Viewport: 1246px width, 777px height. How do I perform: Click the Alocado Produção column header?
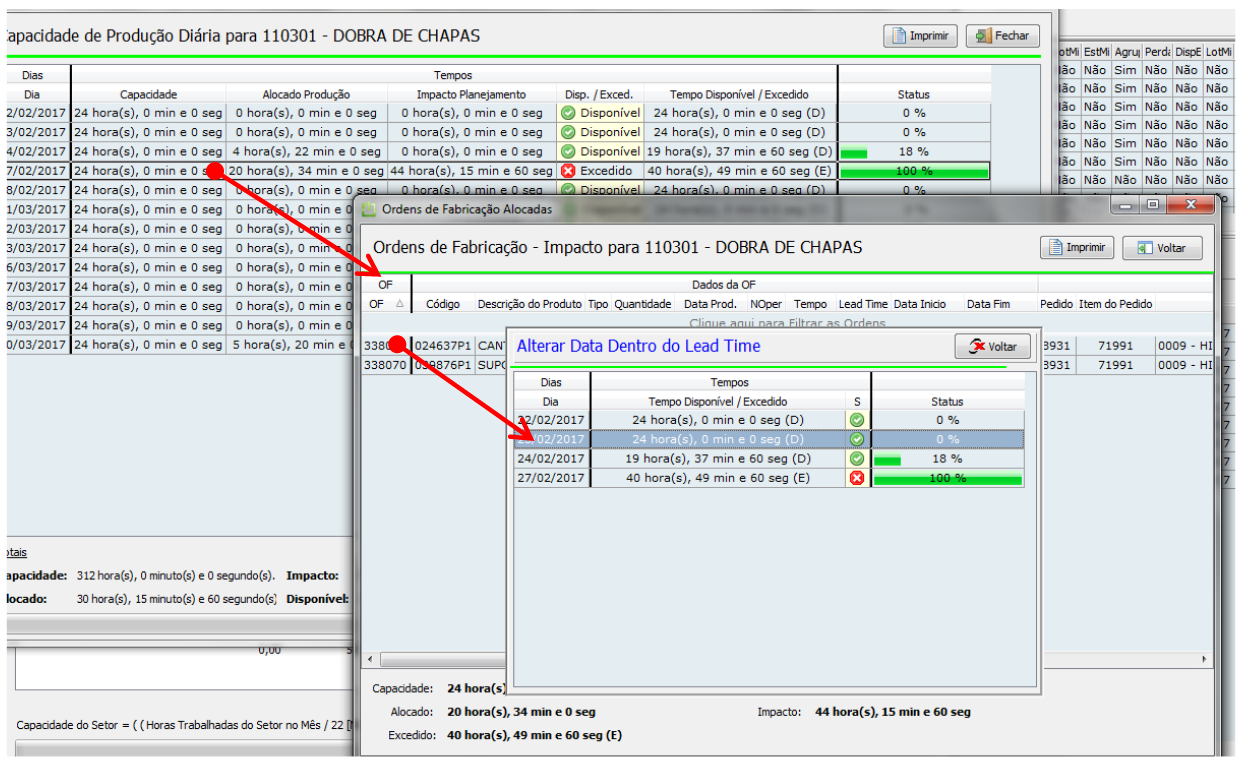pyautogui.click(x=306, y=95)
